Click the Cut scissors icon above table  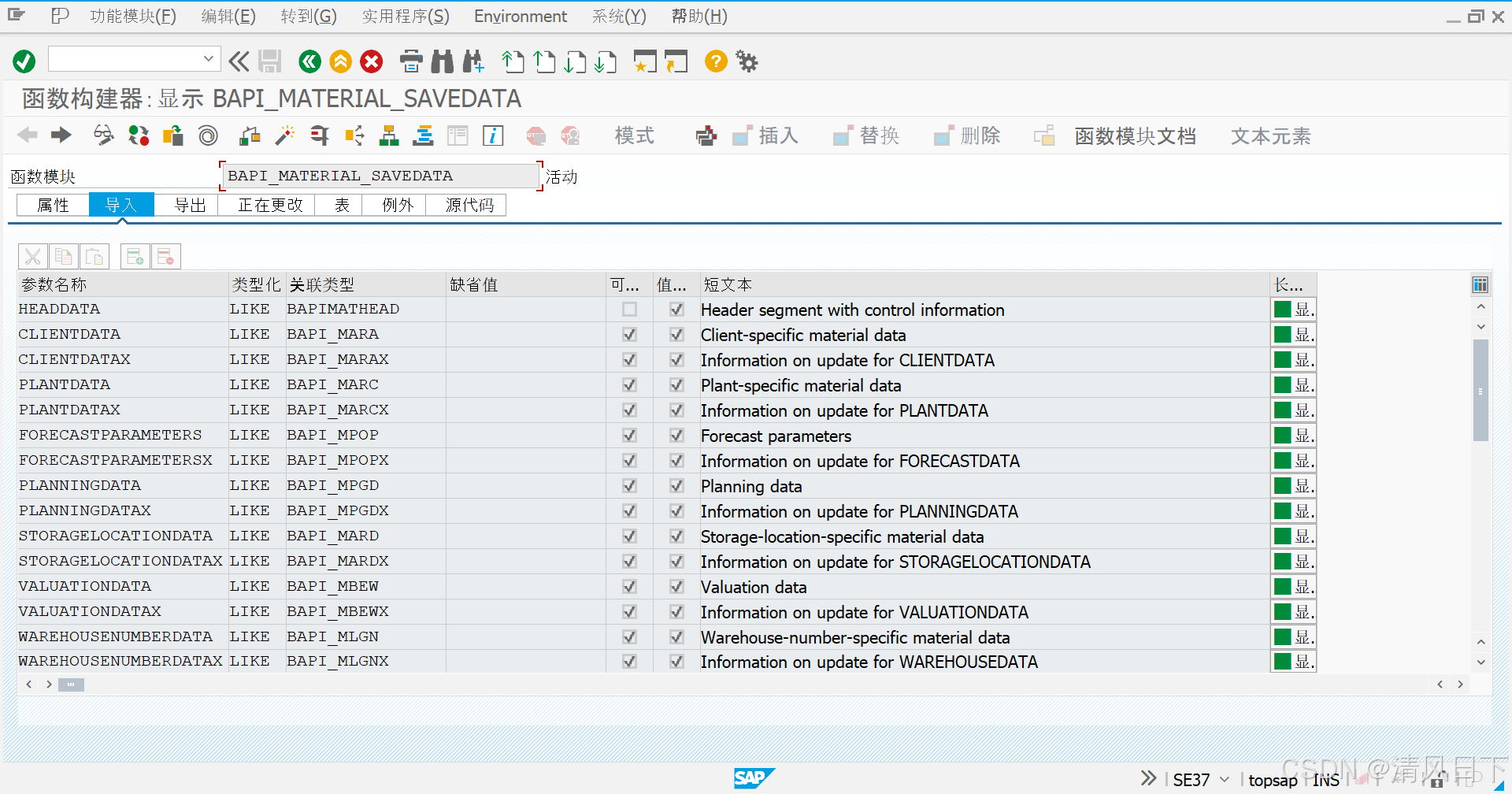tap(33, 257)
